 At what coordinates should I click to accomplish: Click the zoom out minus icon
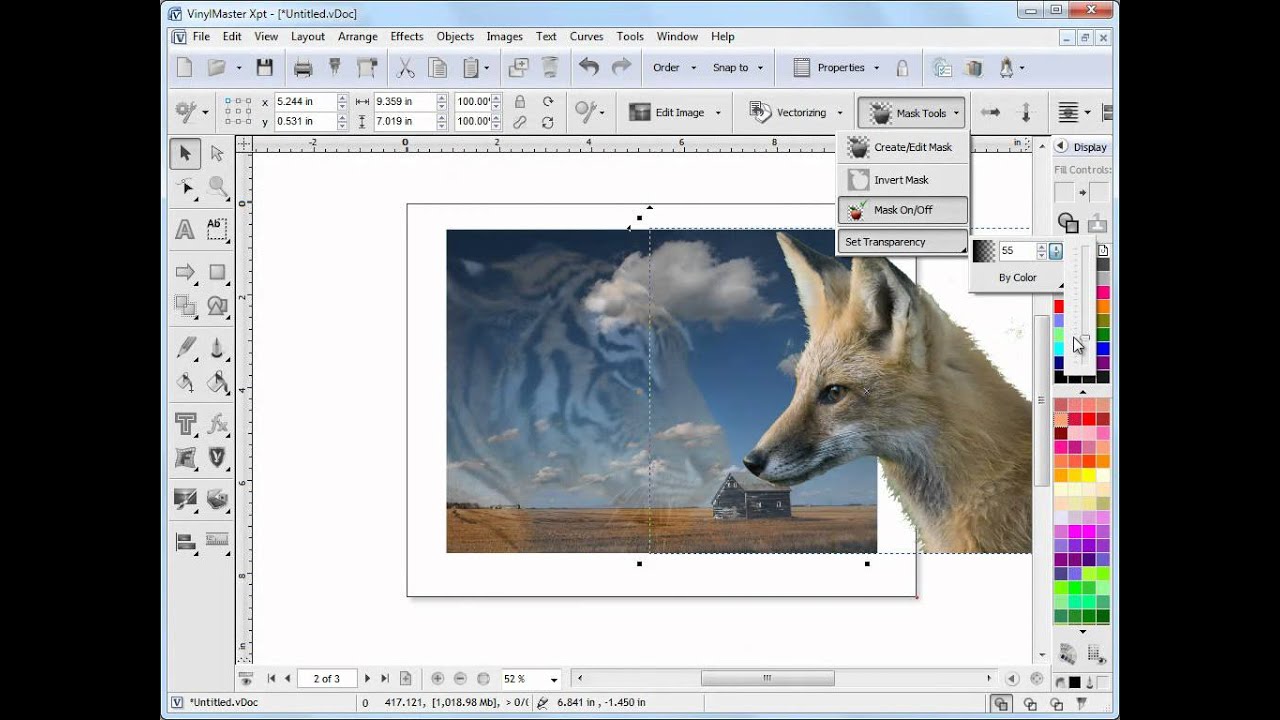460,678
